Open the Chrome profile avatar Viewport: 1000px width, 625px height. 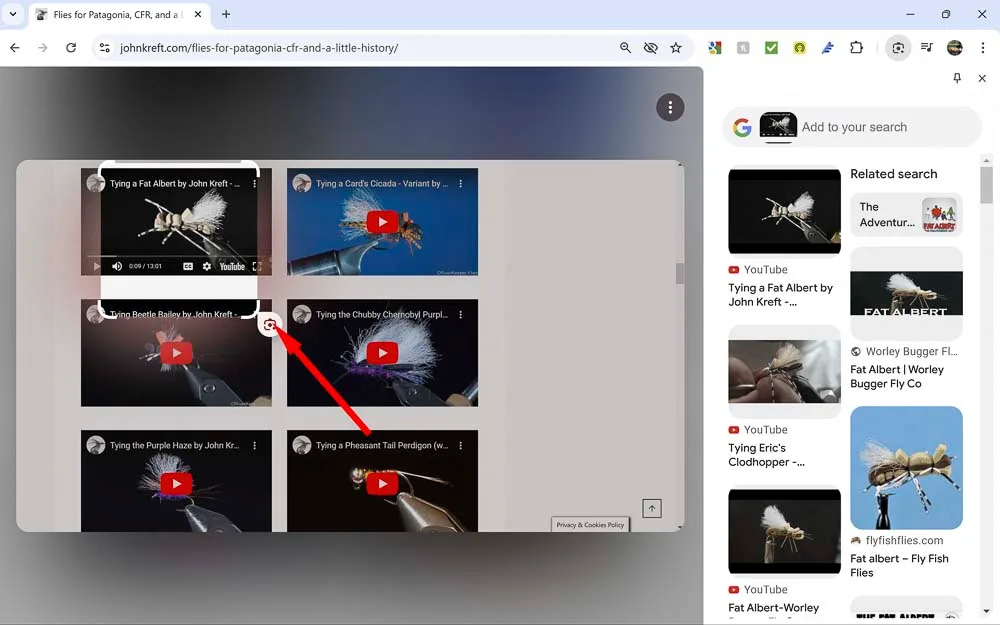click(x=955, y=48)
